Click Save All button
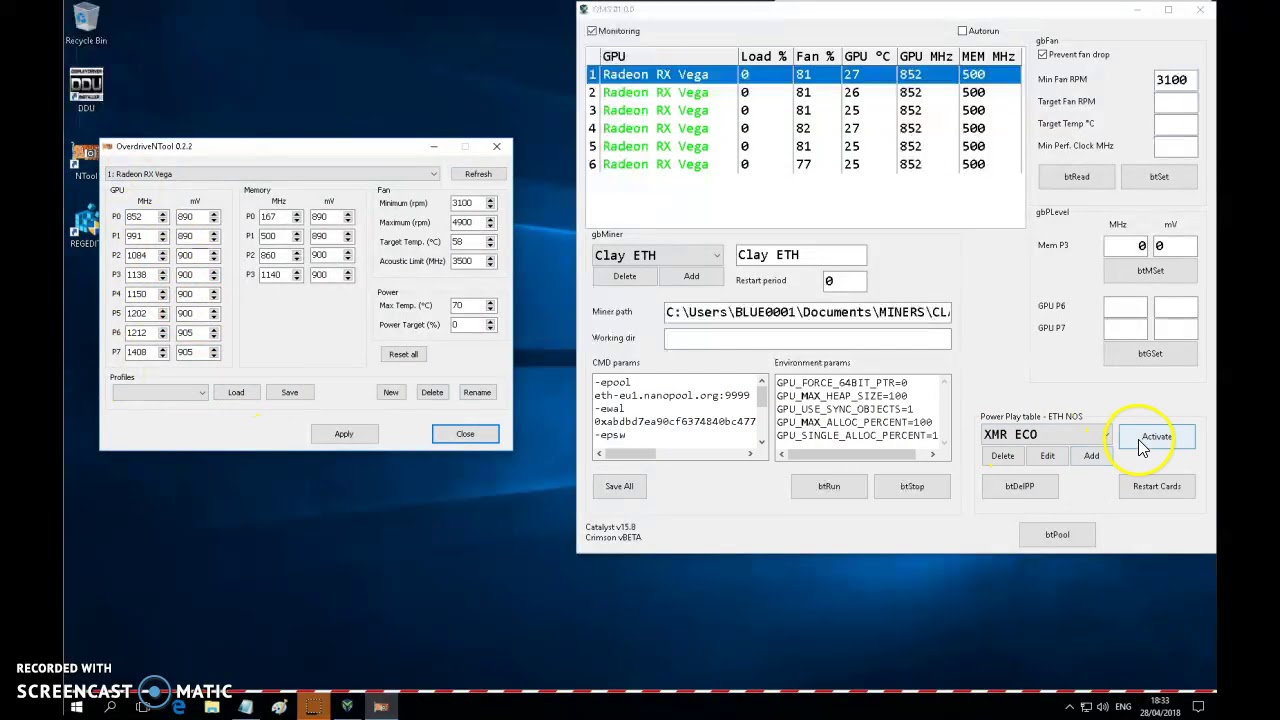 (619, 487)
